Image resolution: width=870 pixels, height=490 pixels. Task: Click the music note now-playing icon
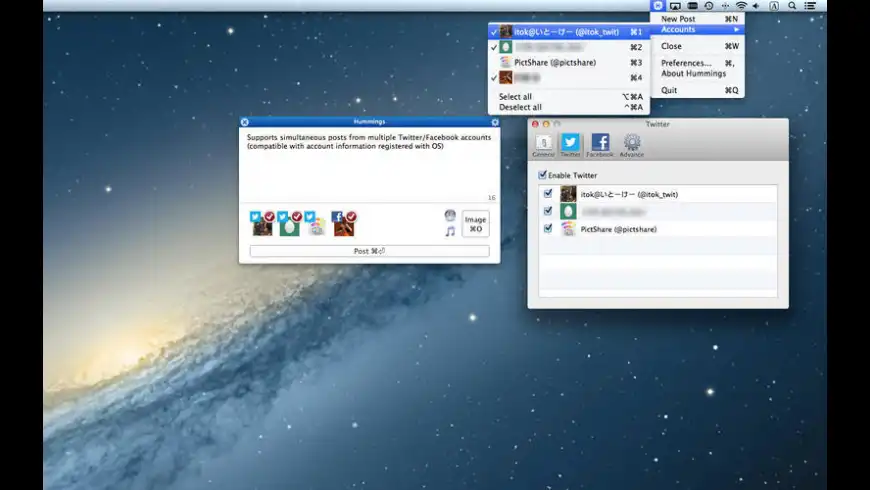click(x=450, y=231)
